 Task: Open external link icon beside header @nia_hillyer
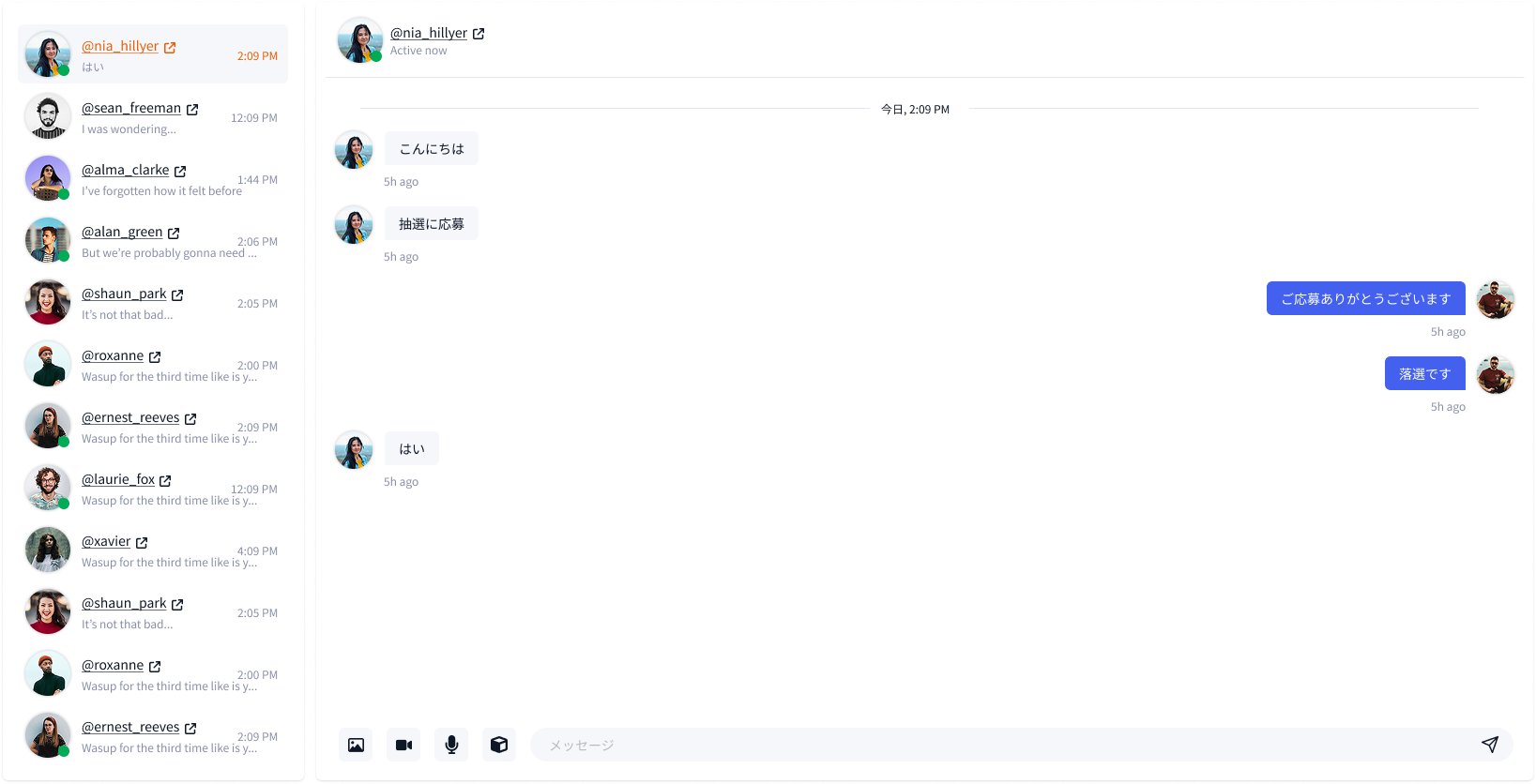[479, 34]
